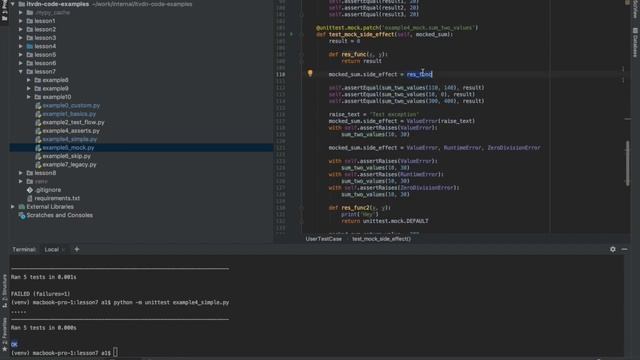Expand the example9 folder
The width and height of the screenshot is (640, 360).
point(29,89)
